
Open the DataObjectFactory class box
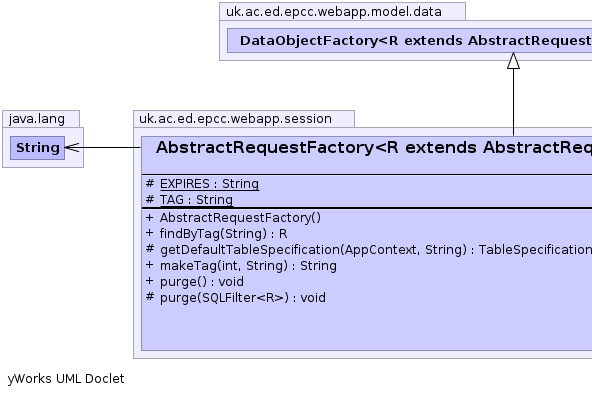[410, 40]
